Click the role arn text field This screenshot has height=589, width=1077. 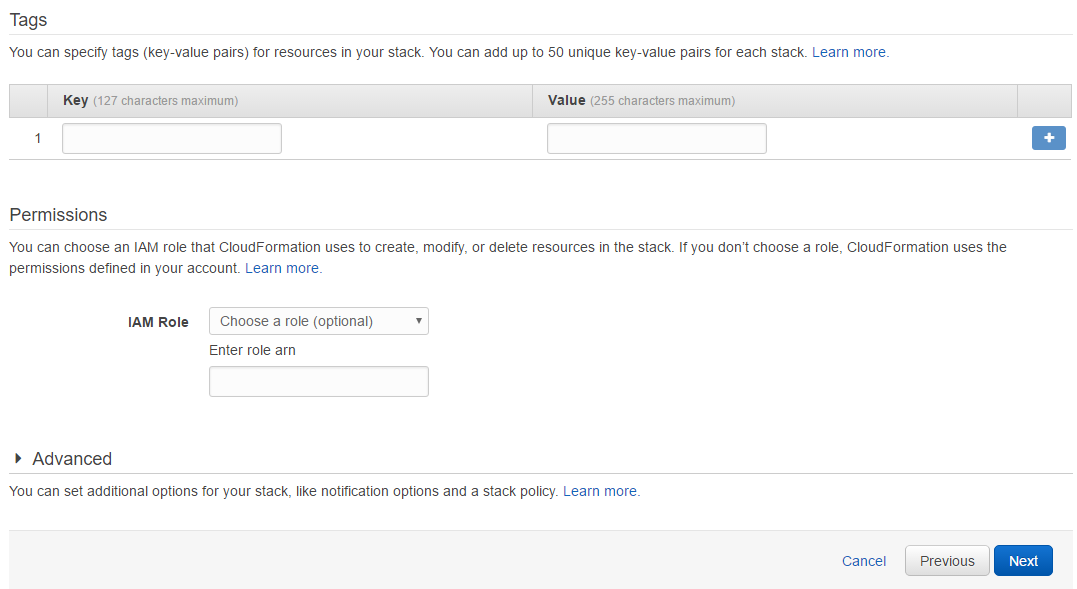tap(319, 382)
